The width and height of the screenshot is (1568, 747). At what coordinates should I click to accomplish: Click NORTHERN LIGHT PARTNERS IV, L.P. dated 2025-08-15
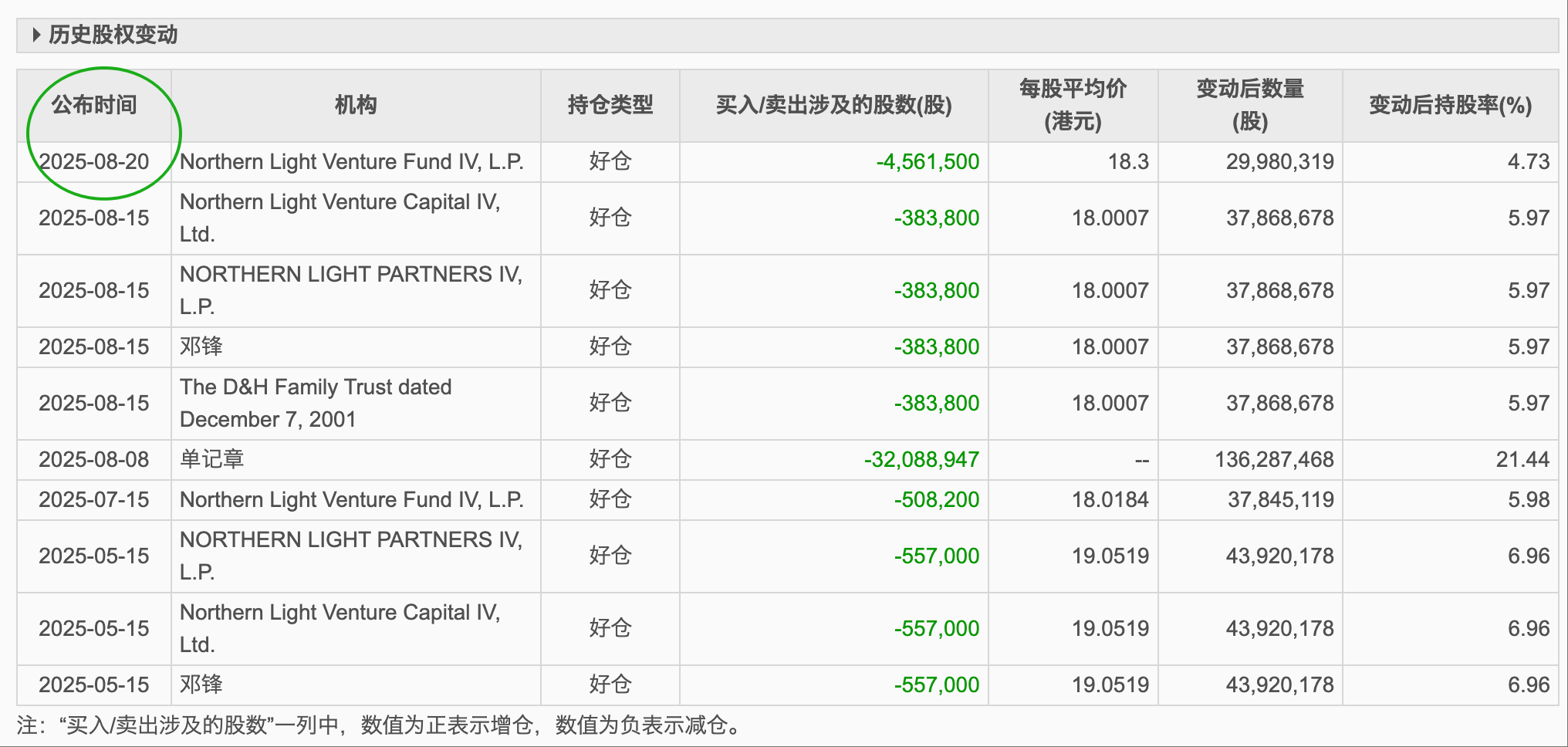351,290
